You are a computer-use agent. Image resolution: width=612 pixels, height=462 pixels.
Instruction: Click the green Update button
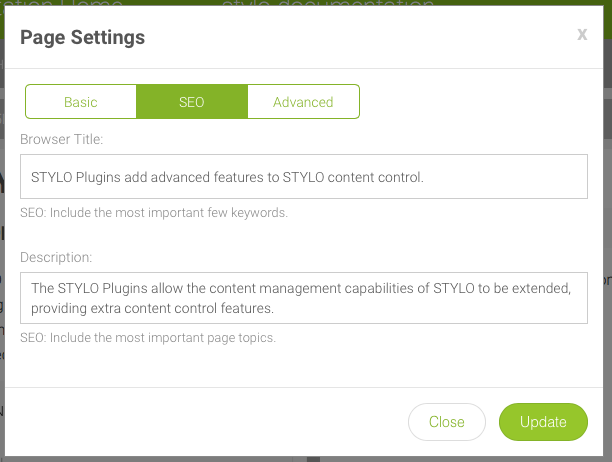click(x=543, y=422)
